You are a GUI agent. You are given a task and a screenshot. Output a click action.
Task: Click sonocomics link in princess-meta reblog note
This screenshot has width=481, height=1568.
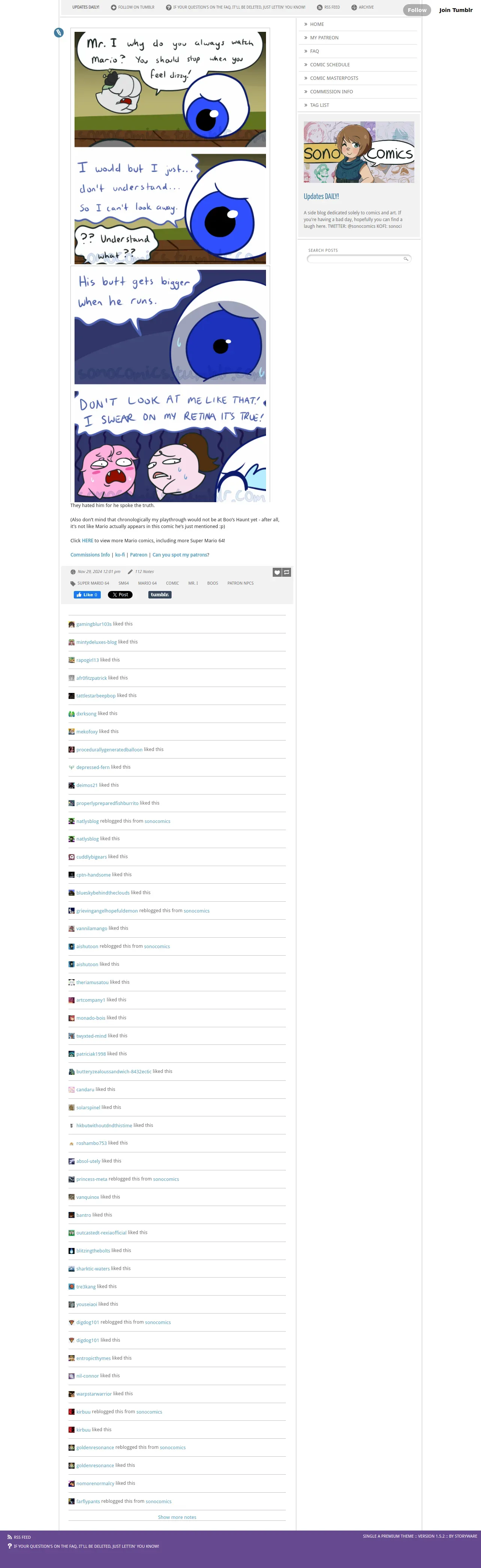(166, 1179)
